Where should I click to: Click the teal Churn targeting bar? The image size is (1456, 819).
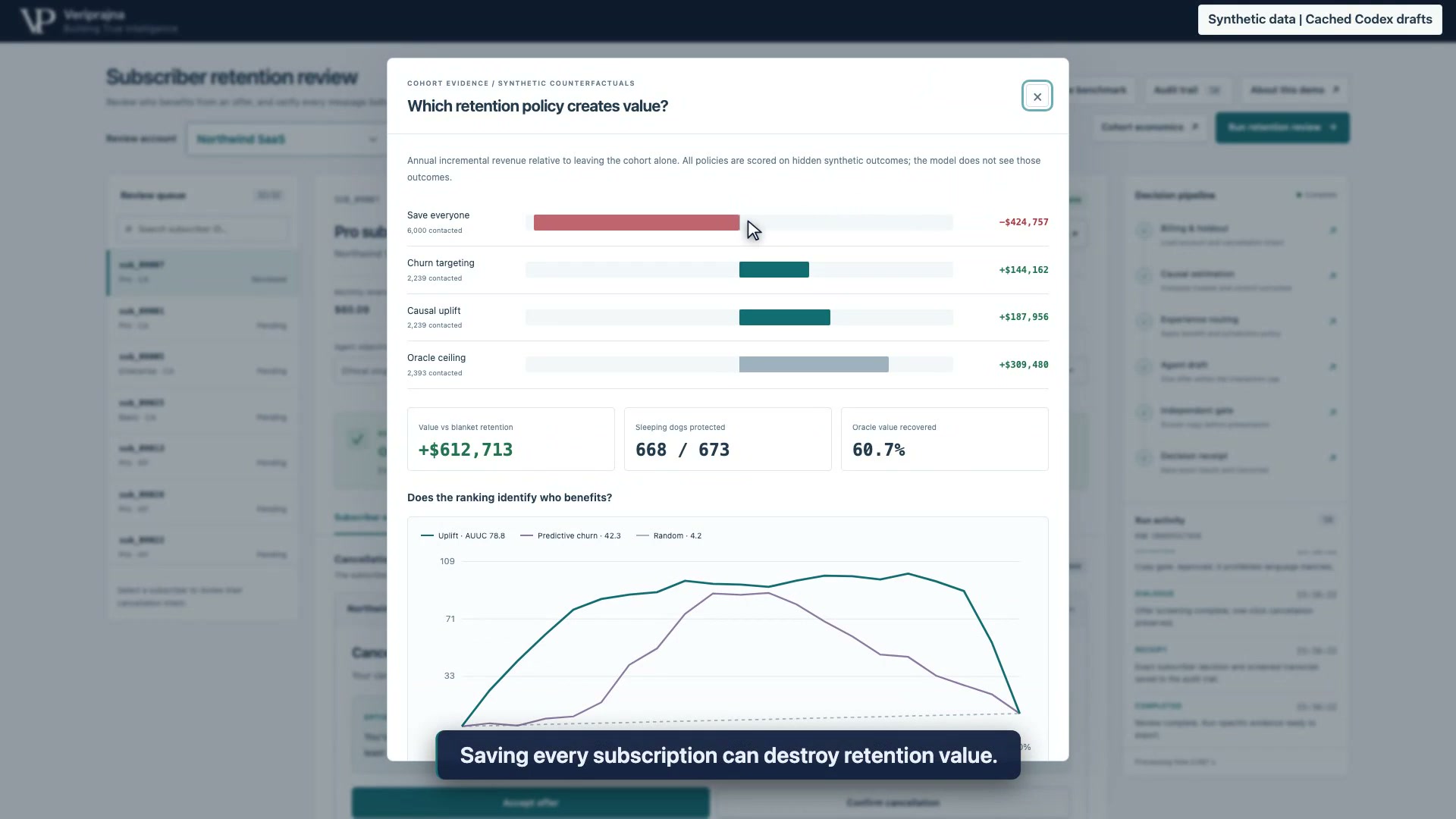click(x=774, y=270)
